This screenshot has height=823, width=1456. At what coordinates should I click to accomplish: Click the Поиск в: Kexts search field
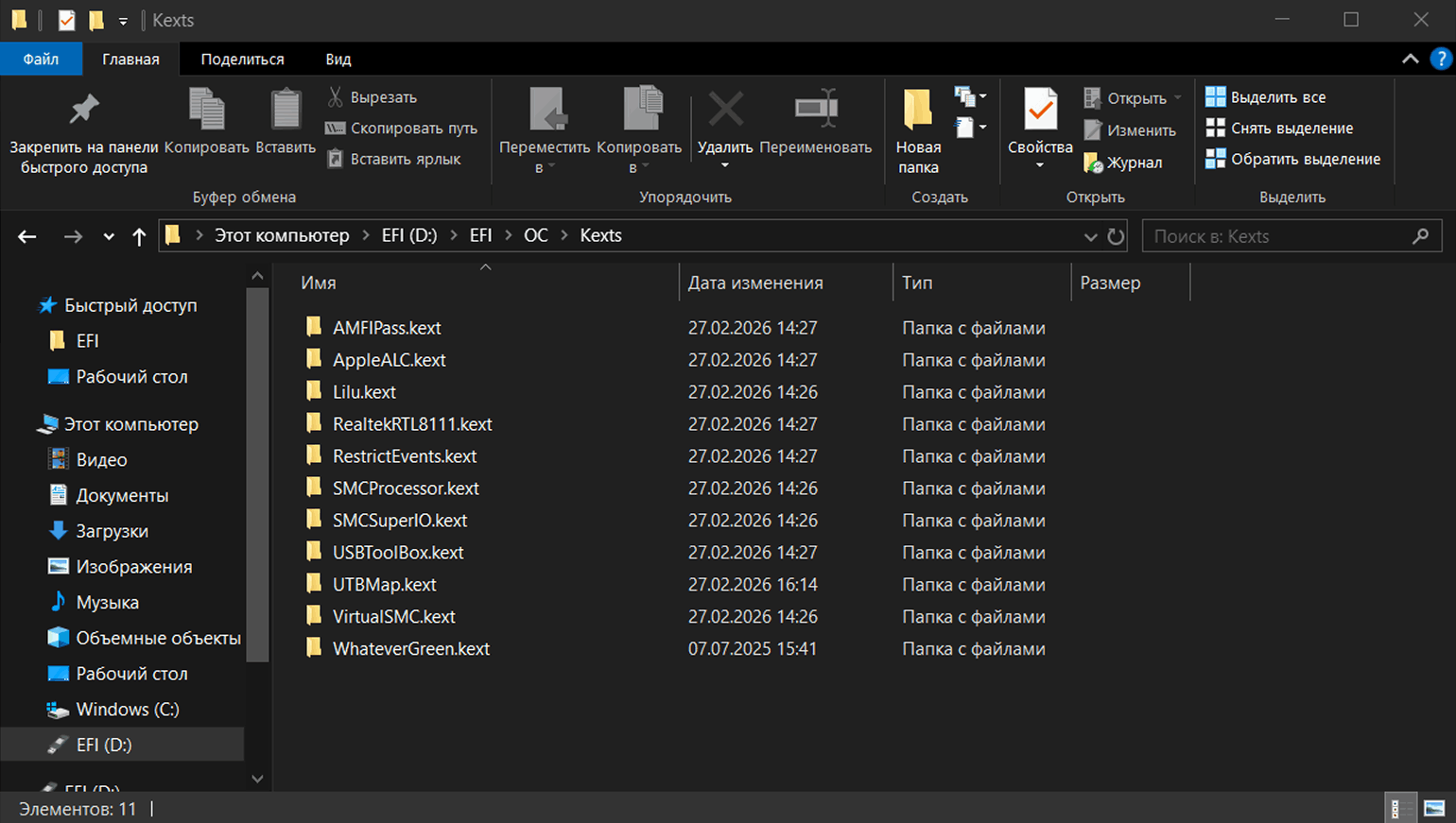[1291, 236]
